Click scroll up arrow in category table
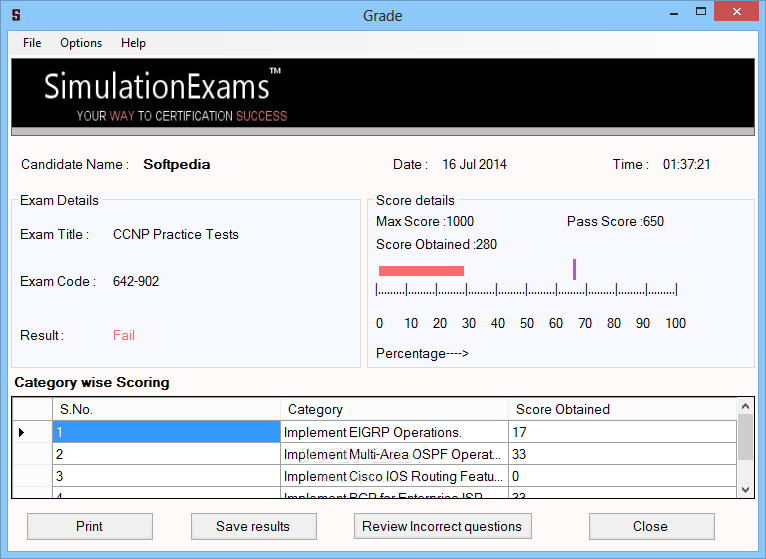The width and height of the screenshot is (766, 559). 745,406
